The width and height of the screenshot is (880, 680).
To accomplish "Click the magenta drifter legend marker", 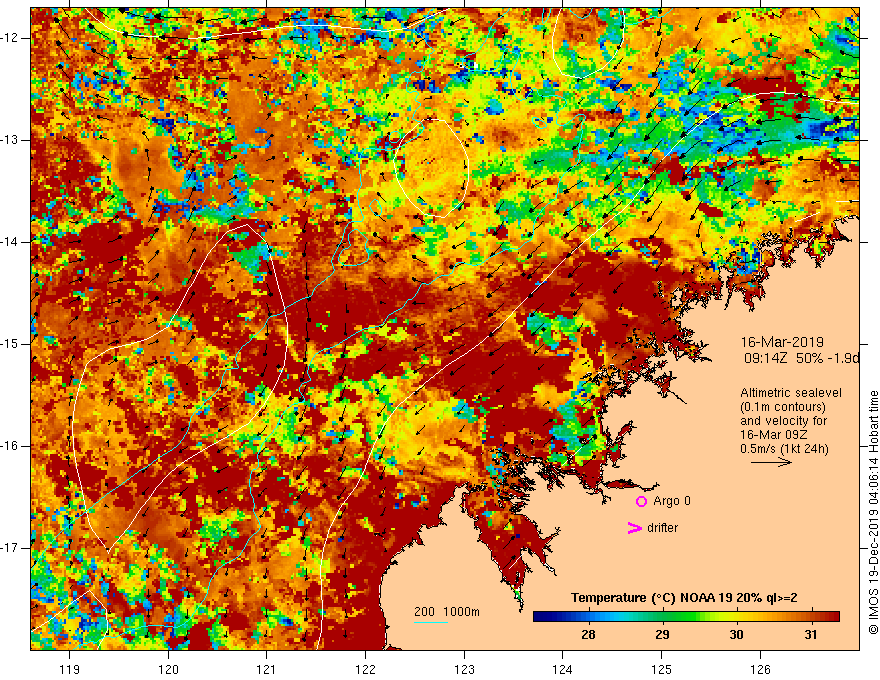I will pos(634,528).
